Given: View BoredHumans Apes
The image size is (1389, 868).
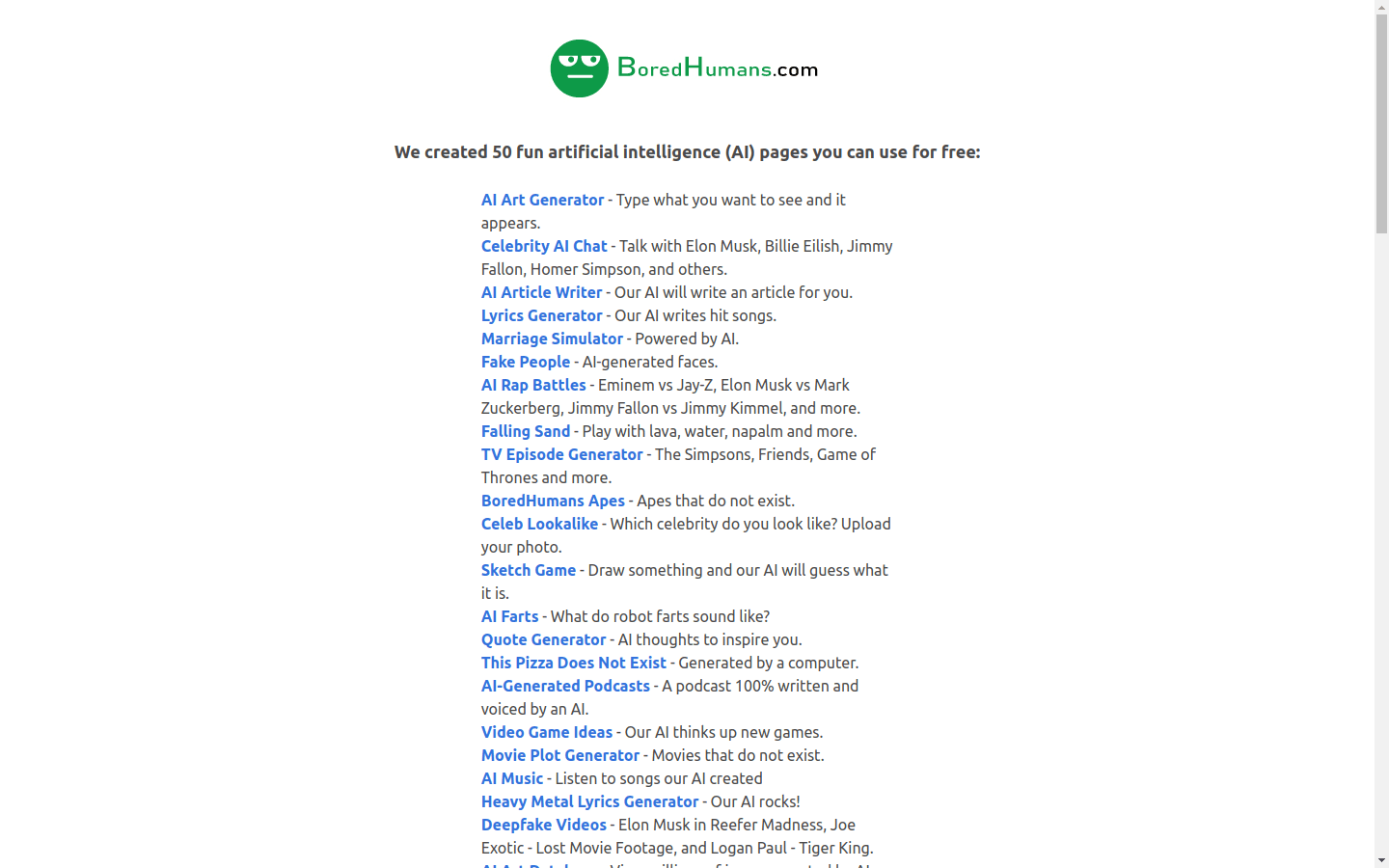Looking at the screenshot, I should pos(553,501).
